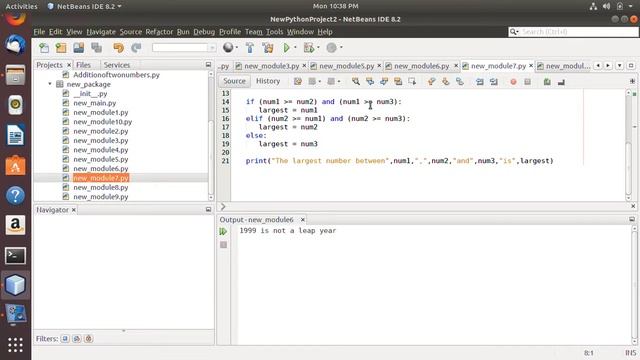640x360 pixels.
Task: Collapse the new_package tree node
Action: 50,84
